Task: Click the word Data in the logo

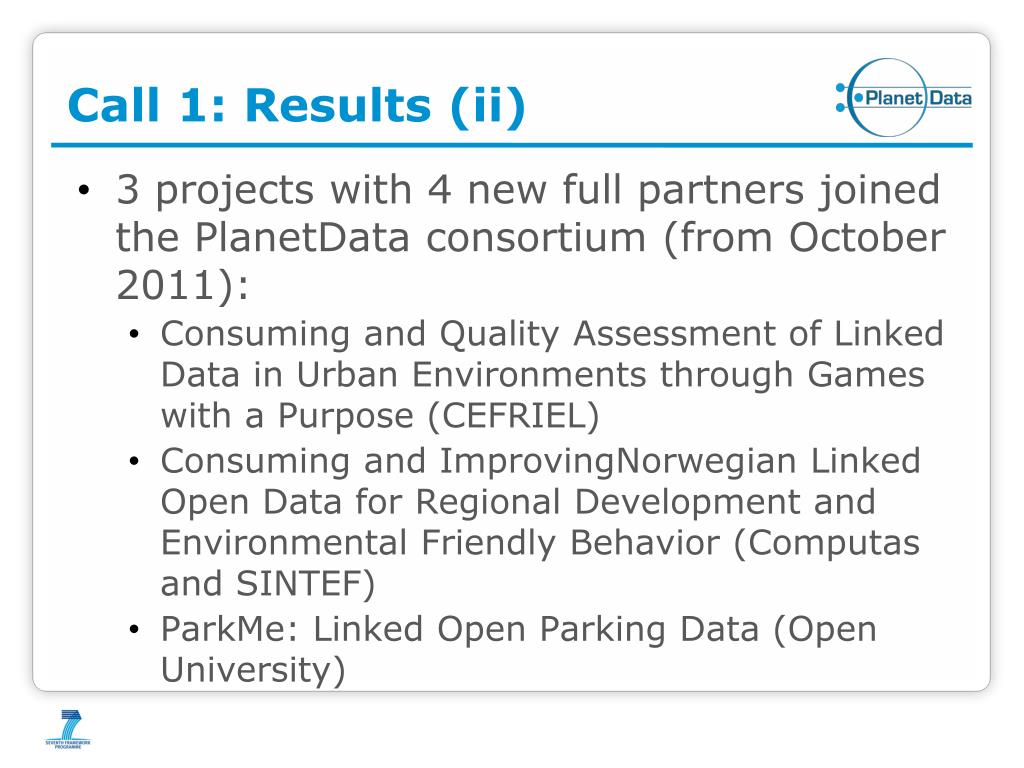Action: point(950,98)
